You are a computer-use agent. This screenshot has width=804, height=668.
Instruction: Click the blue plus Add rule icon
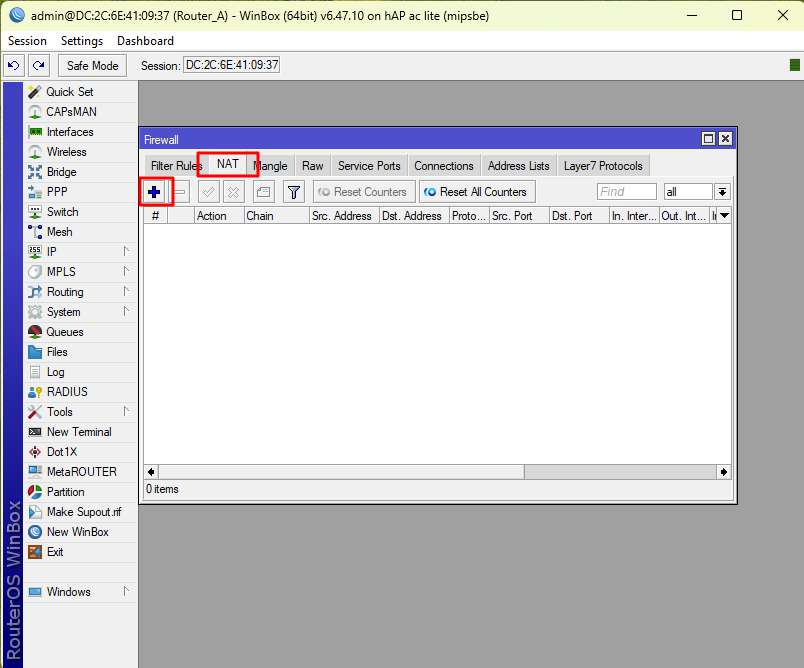click(154, 191)
